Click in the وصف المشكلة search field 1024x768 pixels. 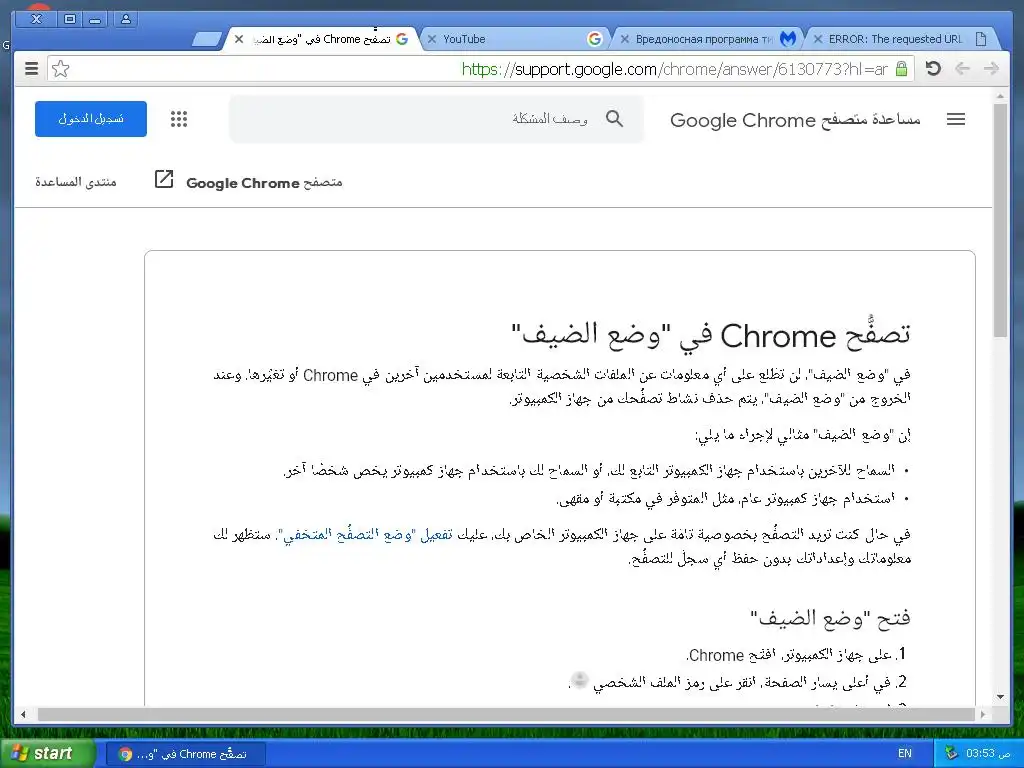(436, 119)
